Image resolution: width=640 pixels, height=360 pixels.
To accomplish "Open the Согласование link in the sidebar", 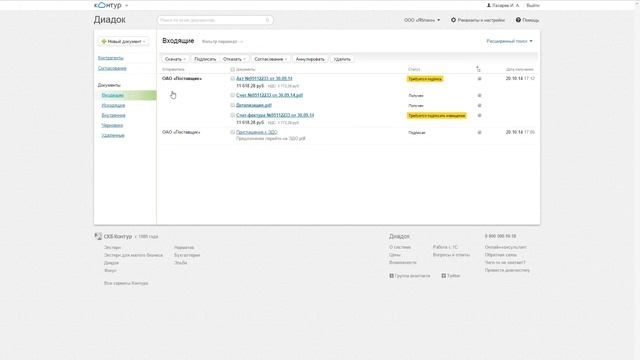I will coord(112,68).
